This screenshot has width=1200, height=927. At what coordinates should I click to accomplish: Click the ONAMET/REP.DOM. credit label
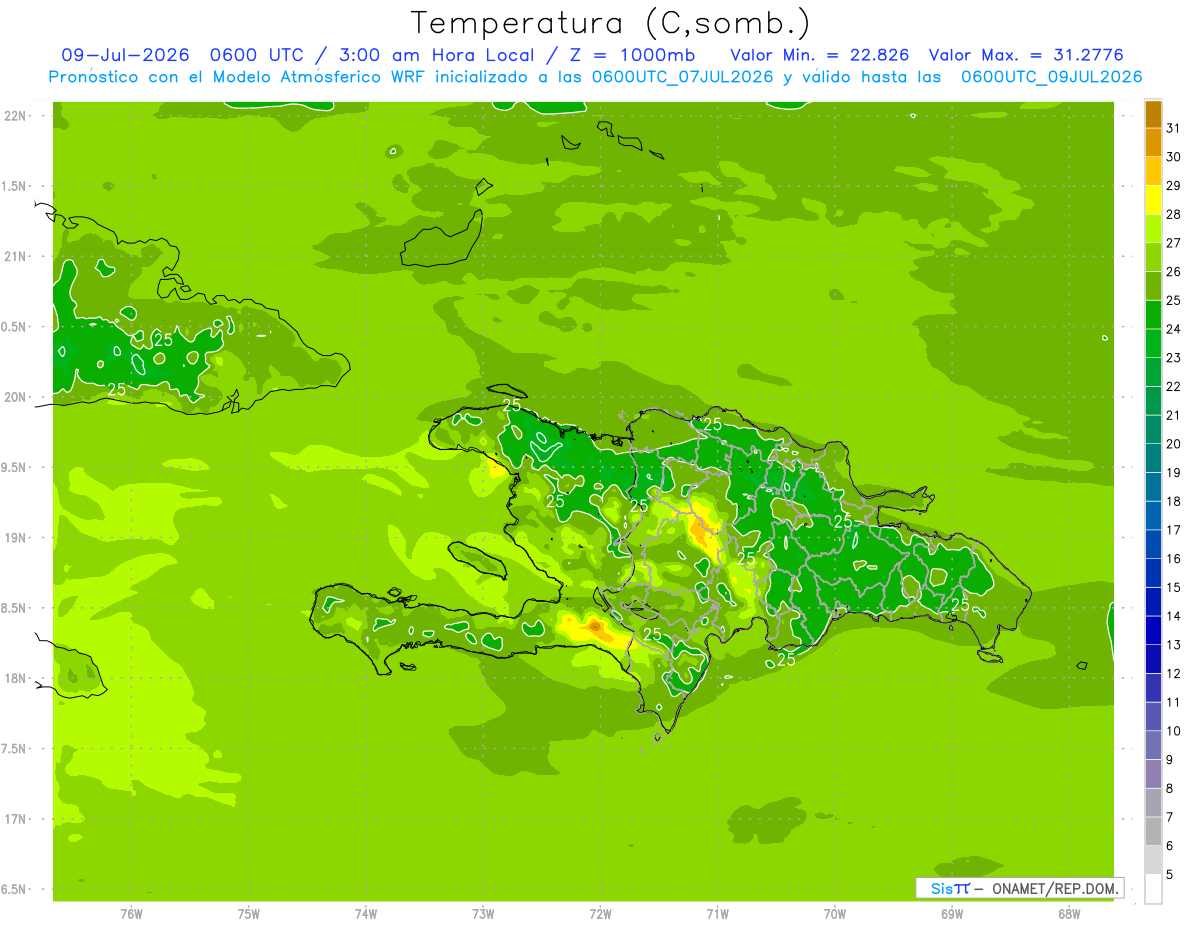1053,888
